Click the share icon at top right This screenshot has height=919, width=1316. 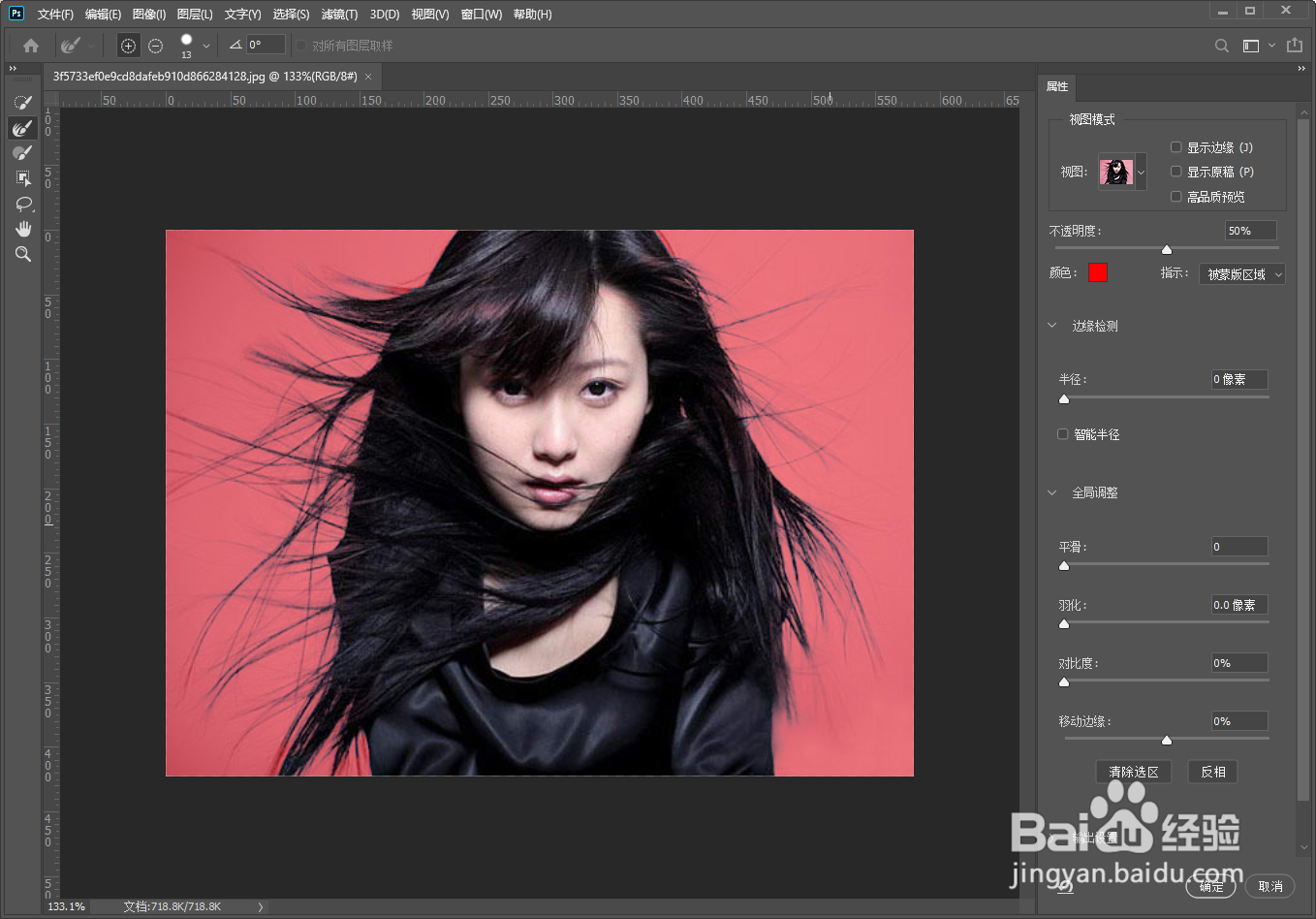coord(1295,46)
